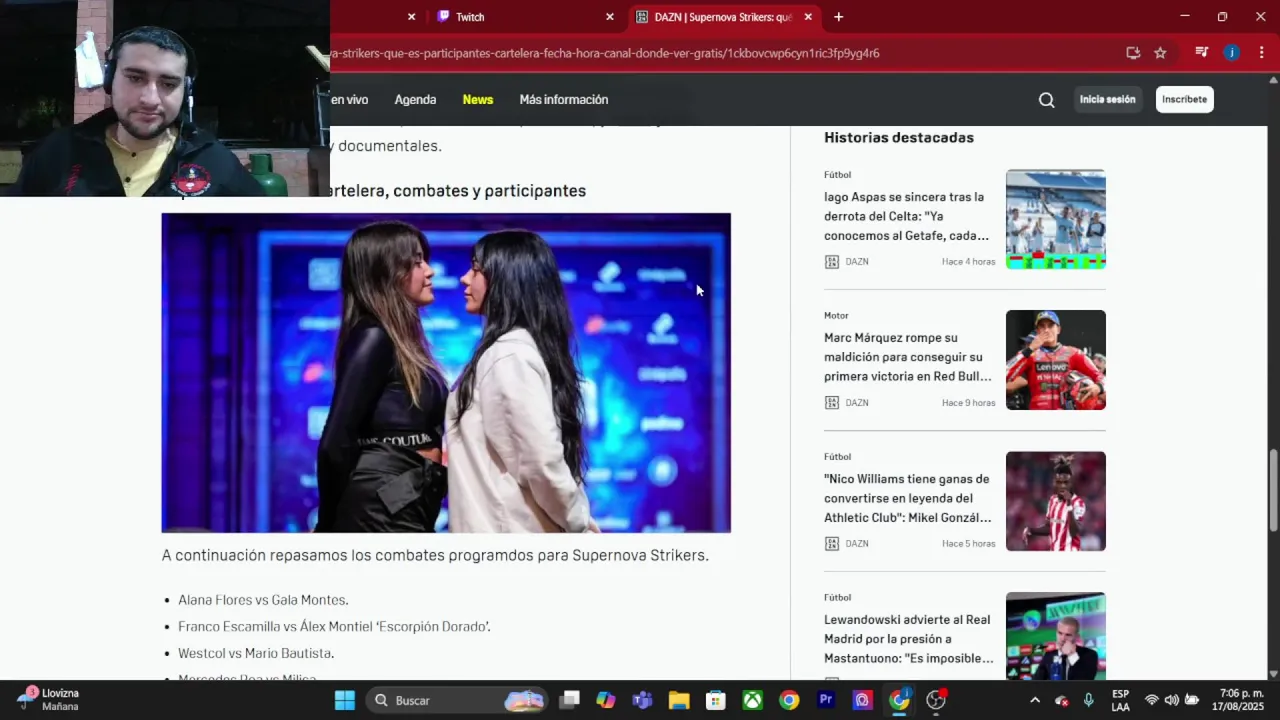
Task: Click the page vertical scrollbar thumb
Action: pos(1273,490)
